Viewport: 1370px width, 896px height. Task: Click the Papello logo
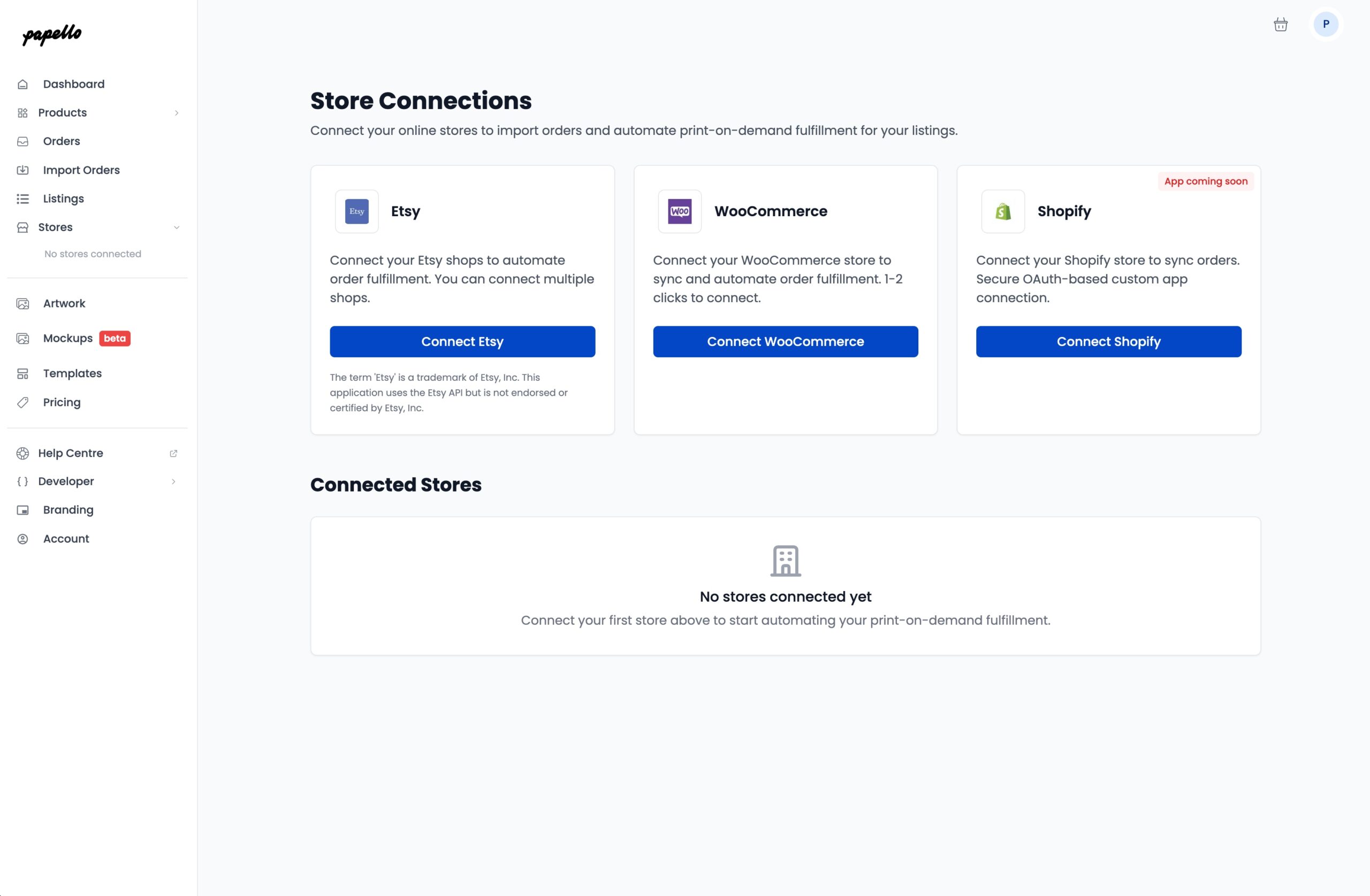(52, 35)
